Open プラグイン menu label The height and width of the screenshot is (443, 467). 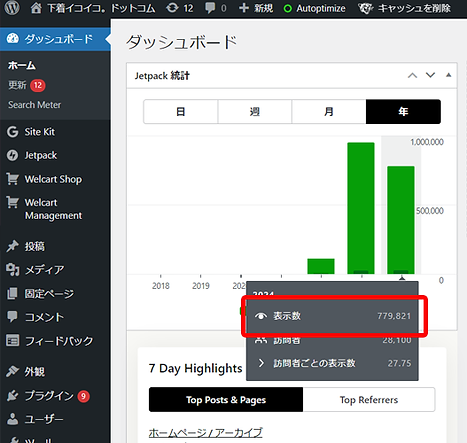[x=49, y=396]
